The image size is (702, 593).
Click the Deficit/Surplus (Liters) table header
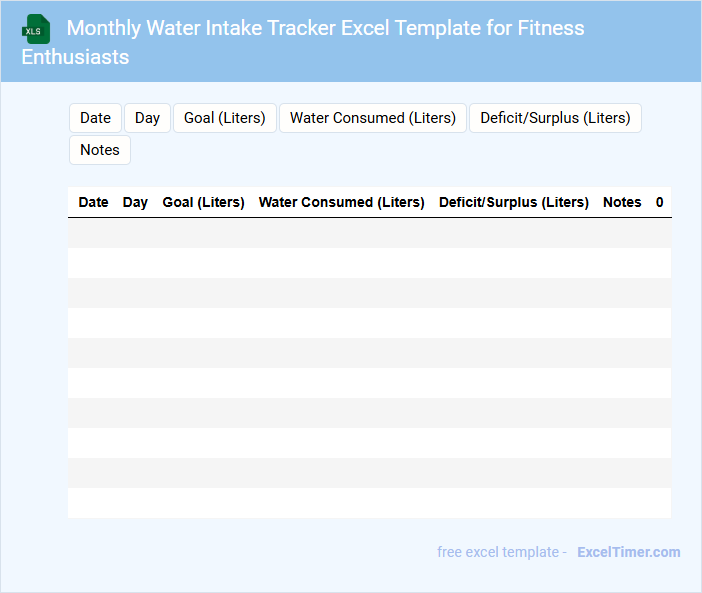[x=513, y=202]
